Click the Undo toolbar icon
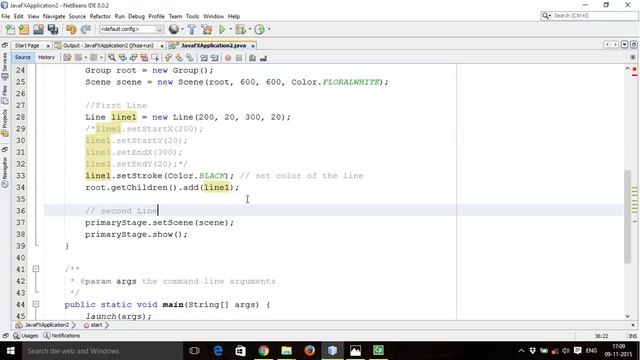This screenshot has width=640, height=360. (71, 29)
